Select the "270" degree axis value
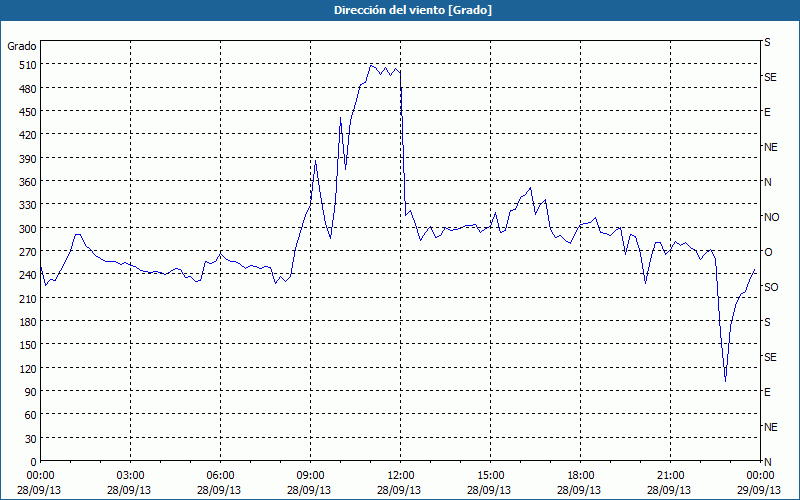Image resolution: width=800 pixels, height=500 pixels. tap(28, 252)
